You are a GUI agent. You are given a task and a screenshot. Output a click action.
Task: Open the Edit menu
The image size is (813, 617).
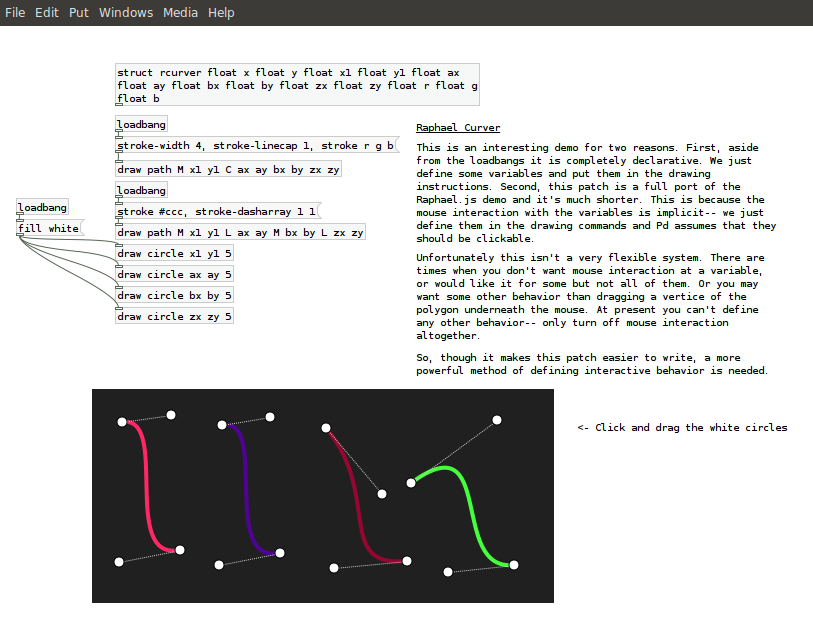47,13
